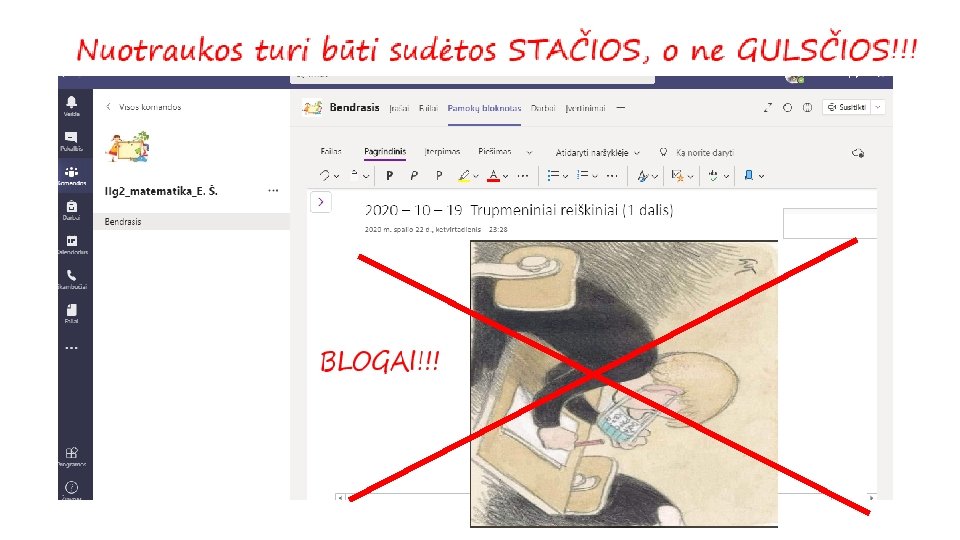Open the Kalendorius calendar icon in sidebar
This screenshot has height=540, width=960.
coord(72,244)
